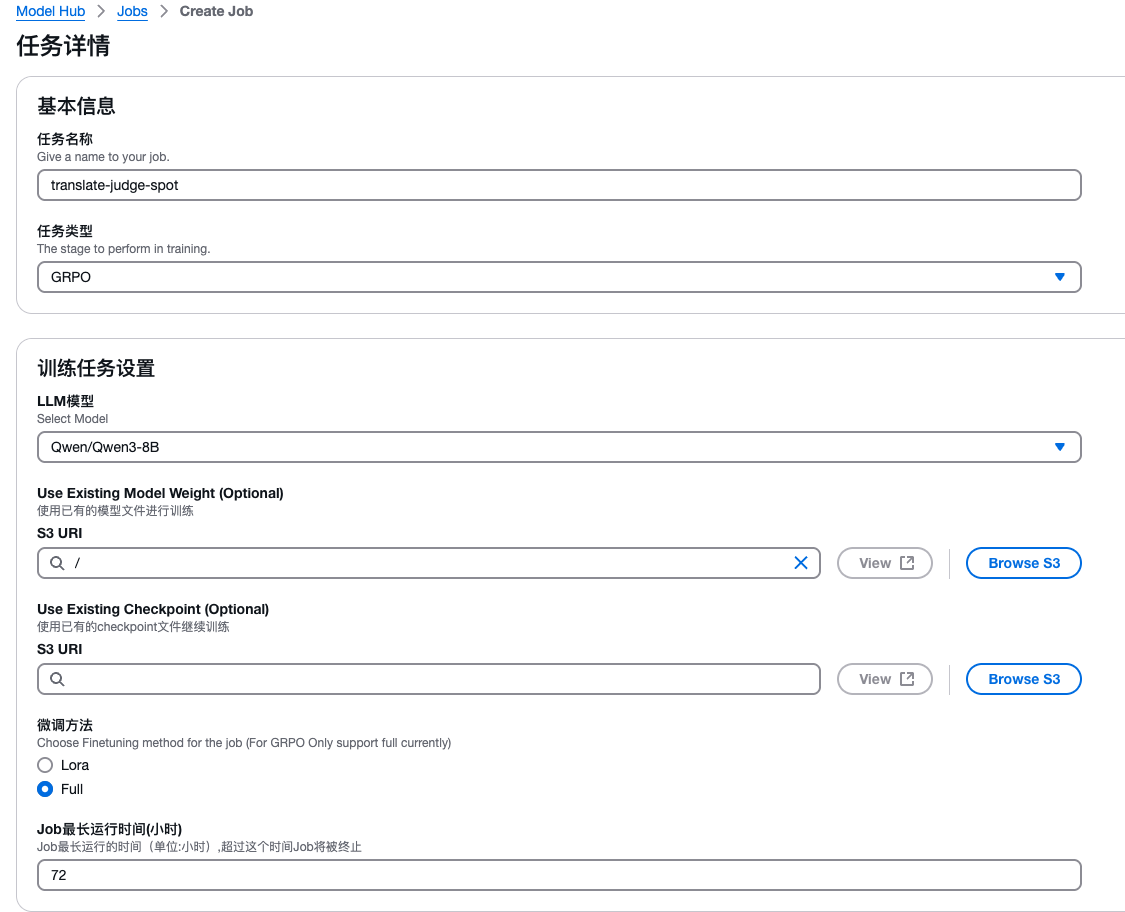Viewport: 1125px width, 912px height.
Task: Click external link icon on second View button
Action: (907, 679)
